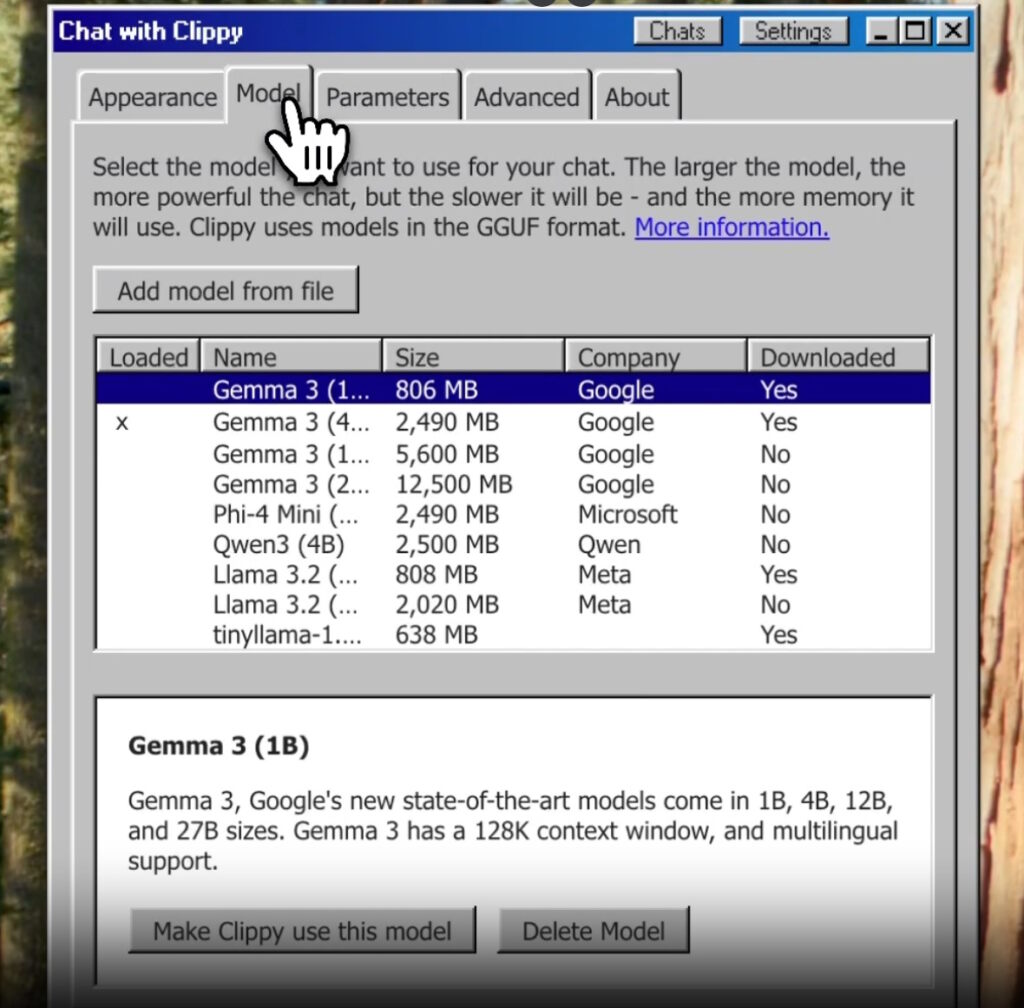Open the Advanced tab
This screenshot has height=1008, width=1024.
click(526, 97)
